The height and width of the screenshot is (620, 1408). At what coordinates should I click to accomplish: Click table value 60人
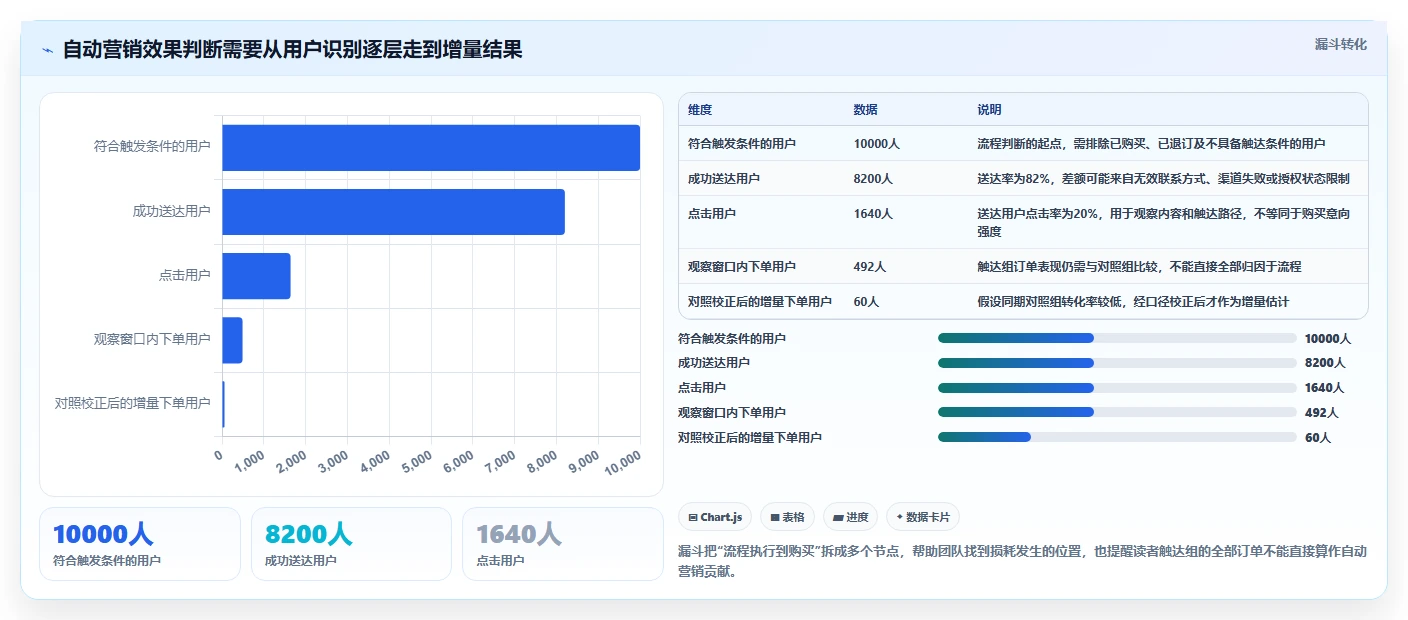866,302
